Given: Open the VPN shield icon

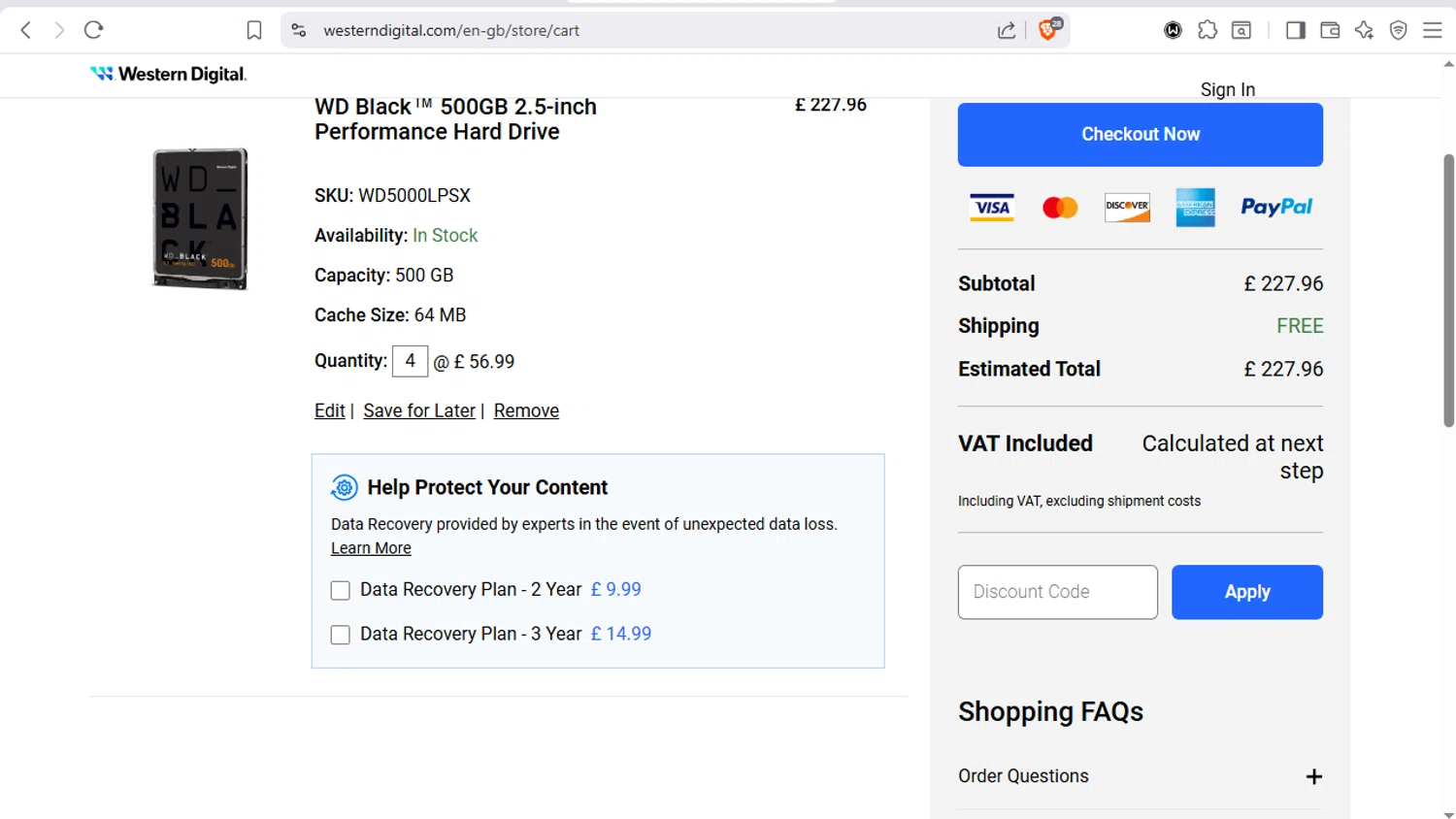Looking at the screenshot, I should [x=1399, y=30].
